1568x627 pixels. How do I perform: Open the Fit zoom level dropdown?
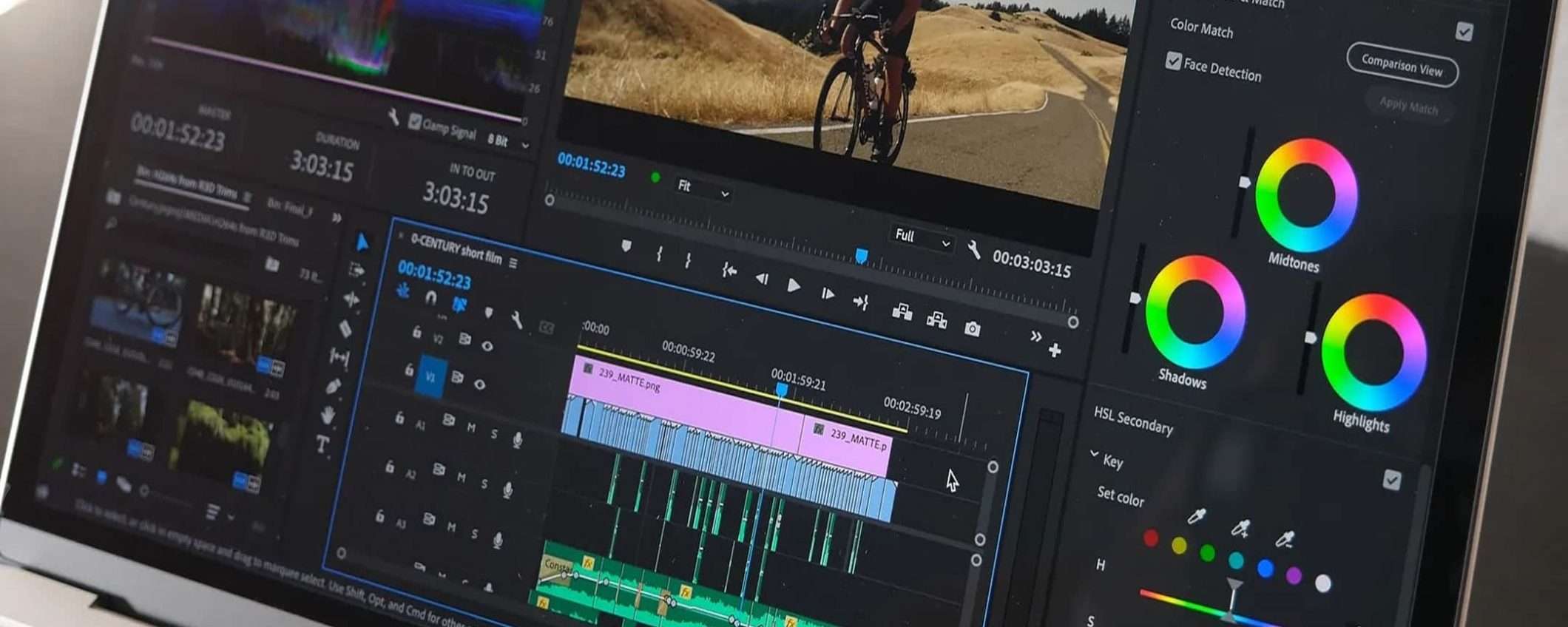pos(703,189)
